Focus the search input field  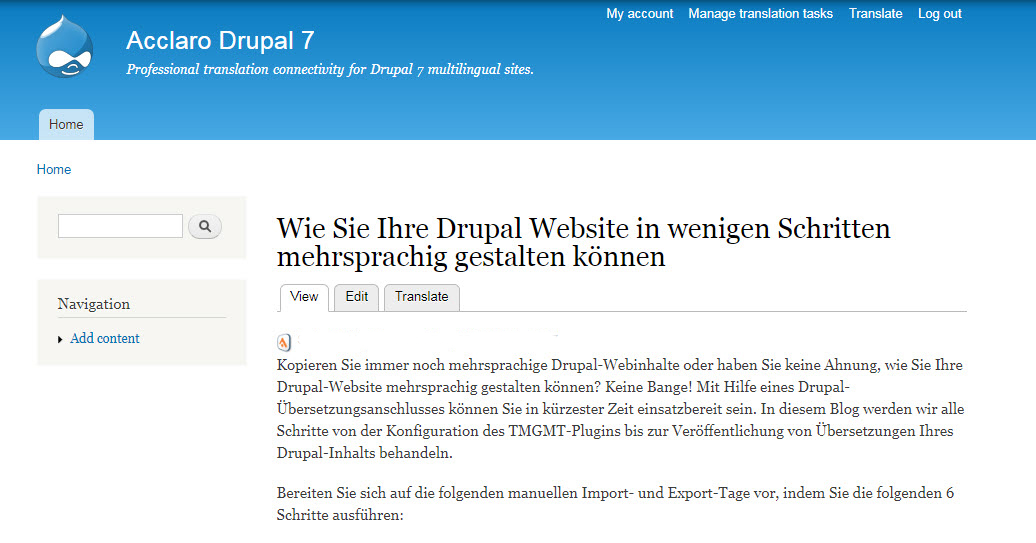120,226
